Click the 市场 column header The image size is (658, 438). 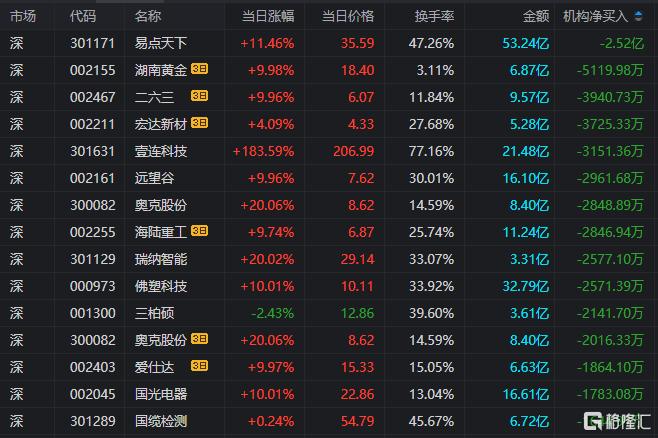point(23,16)
